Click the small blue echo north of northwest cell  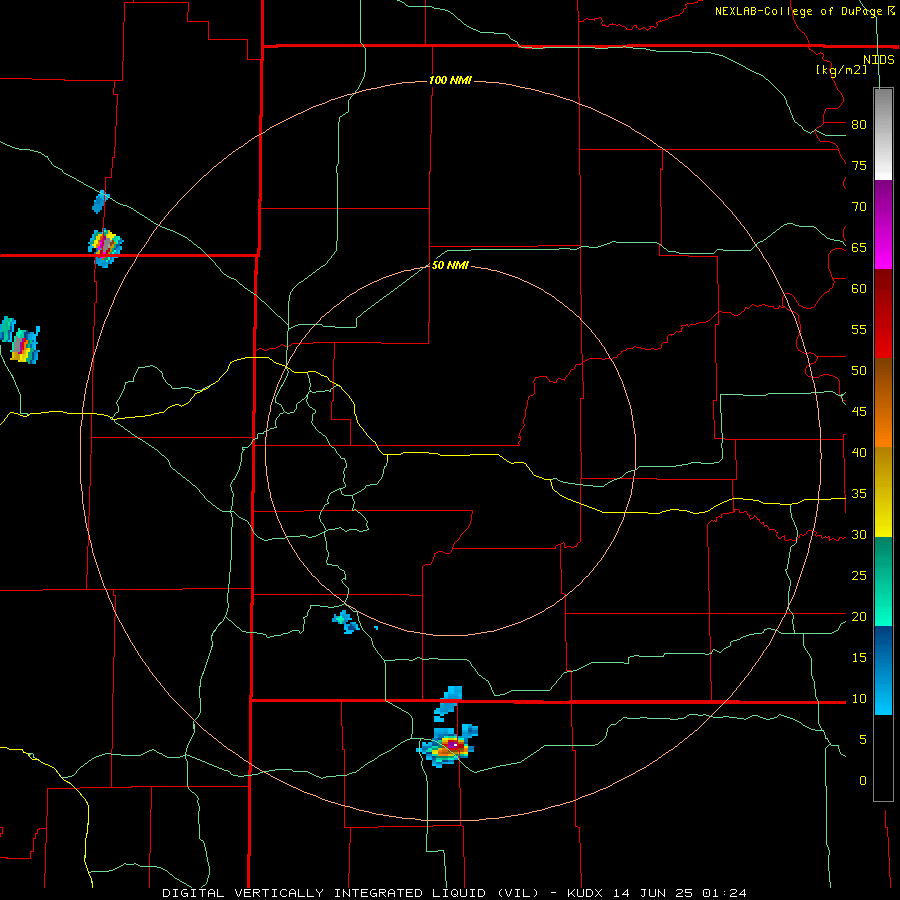[x=100, y=201]
